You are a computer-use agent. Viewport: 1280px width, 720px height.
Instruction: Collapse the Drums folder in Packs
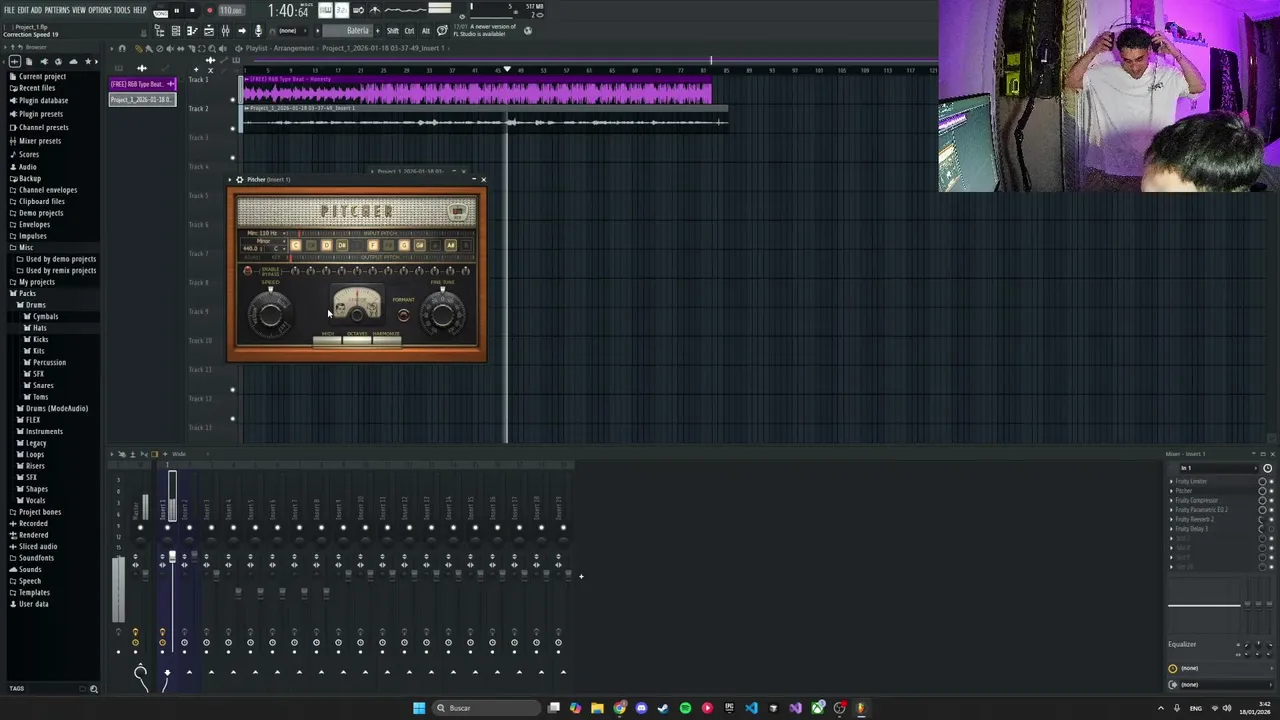(36, 305)
